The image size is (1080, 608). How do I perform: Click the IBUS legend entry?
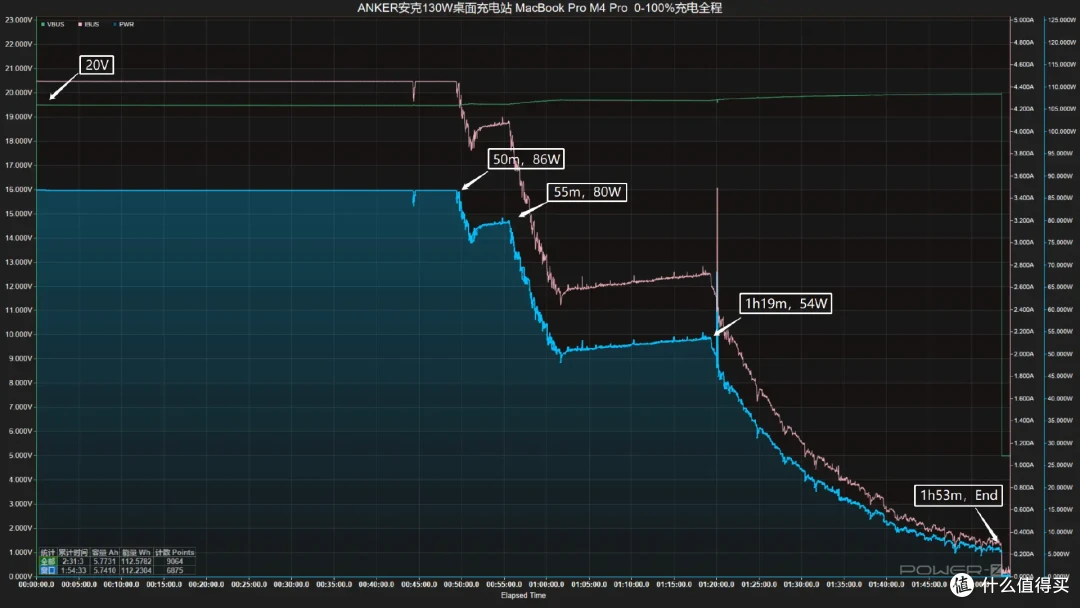pos(89,24)
